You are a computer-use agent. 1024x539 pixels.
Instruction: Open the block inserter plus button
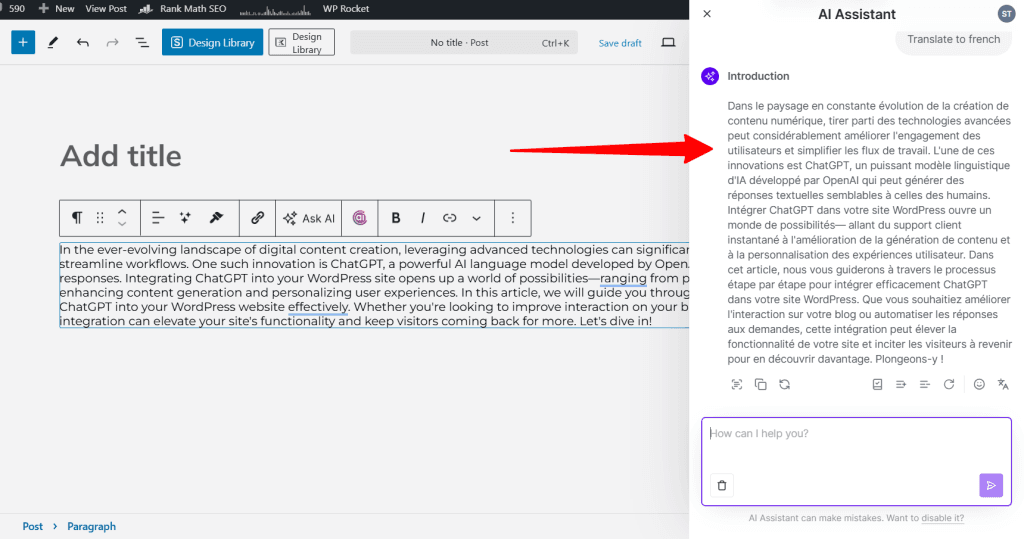tap(23, 42)
